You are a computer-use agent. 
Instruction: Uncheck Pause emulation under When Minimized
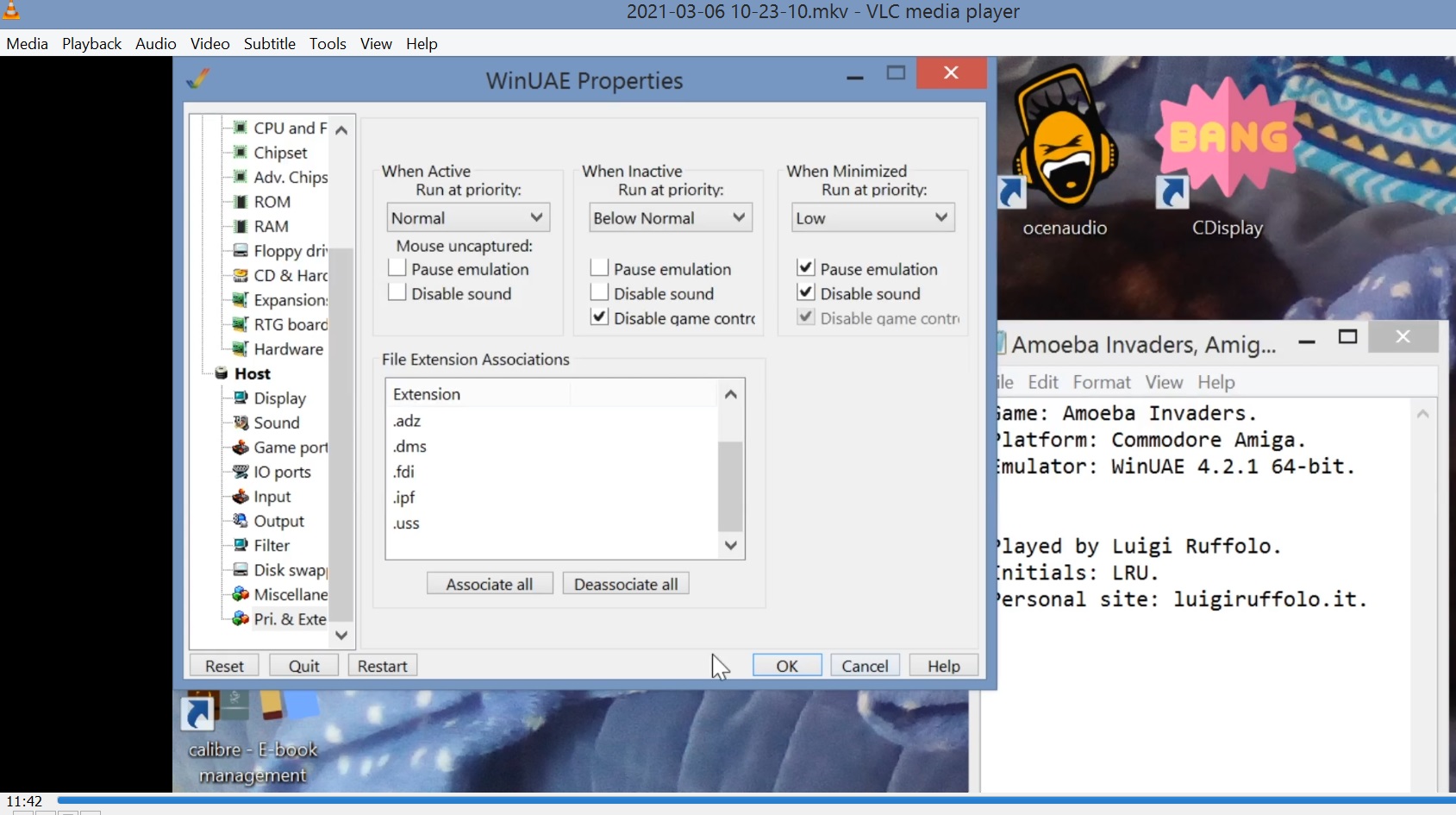click(x=806, y=268)
